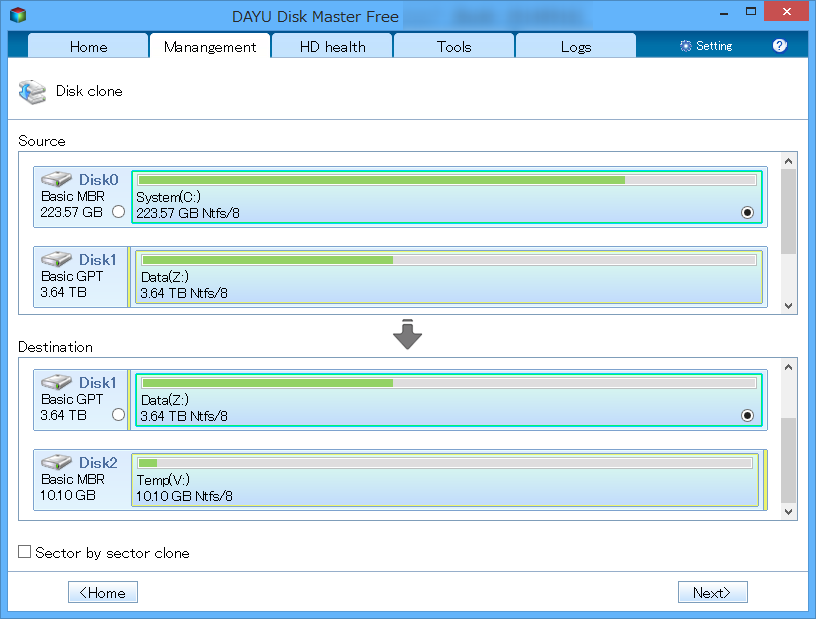Click the Disk clone title text
This screenshot has width=816, height=619.
coord(89,91)
